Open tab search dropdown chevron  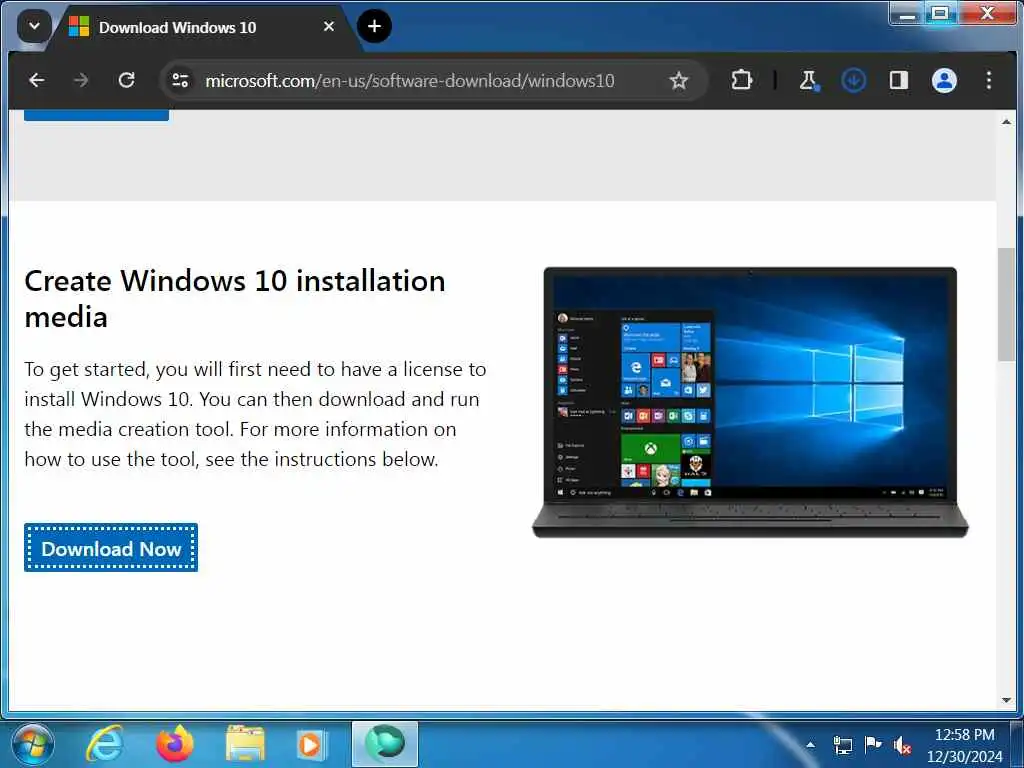pyautogui.click(x=34, y=27)
